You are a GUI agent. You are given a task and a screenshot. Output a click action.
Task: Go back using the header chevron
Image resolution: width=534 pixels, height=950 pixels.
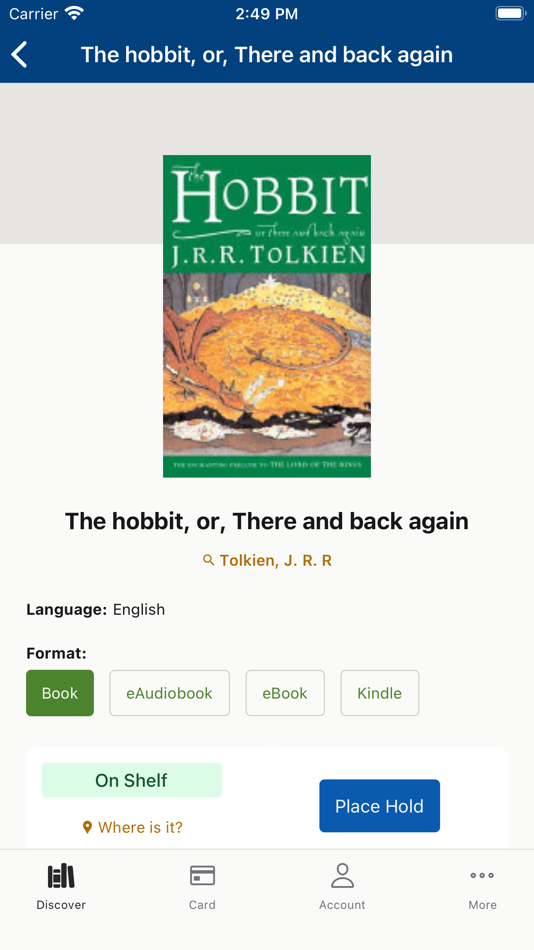(19, 55)
